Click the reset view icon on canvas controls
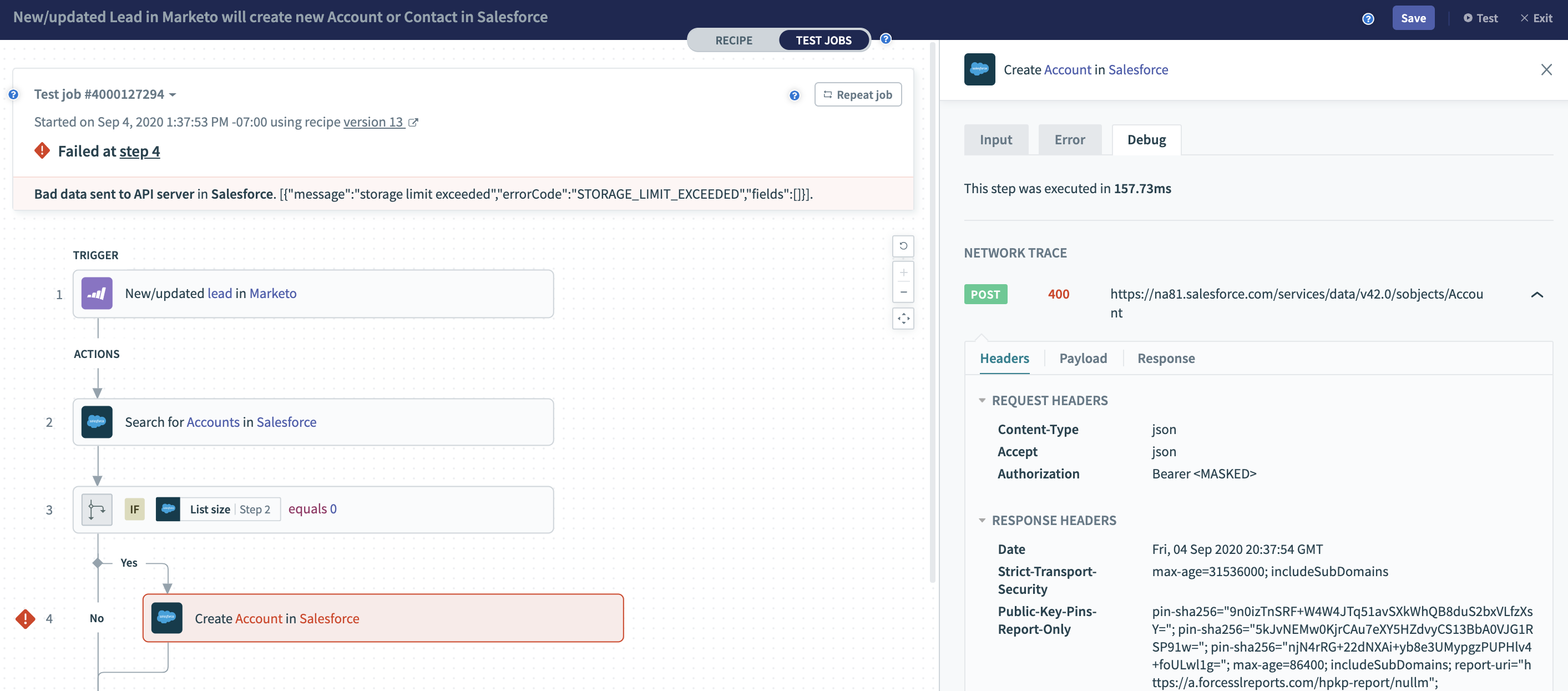Viewport: 1568px width, 691px height. click(903, 246)
